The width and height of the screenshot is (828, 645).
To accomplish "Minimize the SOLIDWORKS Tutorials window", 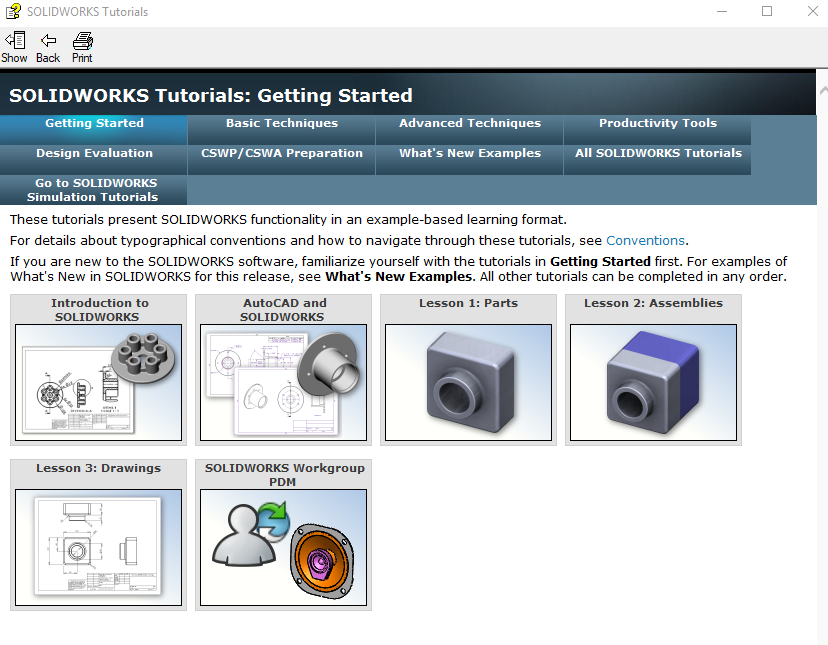I will point(722,11).
